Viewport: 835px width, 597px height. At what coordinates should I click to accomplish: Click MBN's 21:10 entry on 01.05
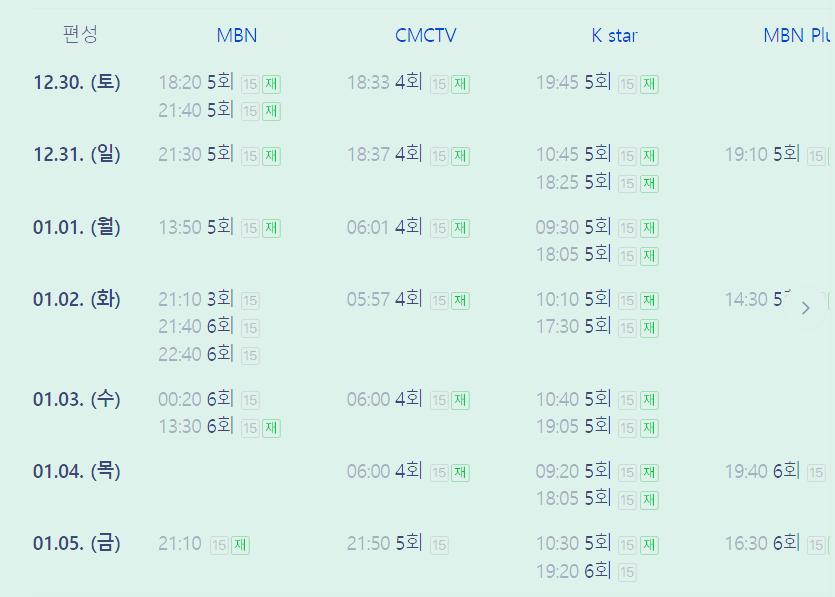[x=180, y=543]
